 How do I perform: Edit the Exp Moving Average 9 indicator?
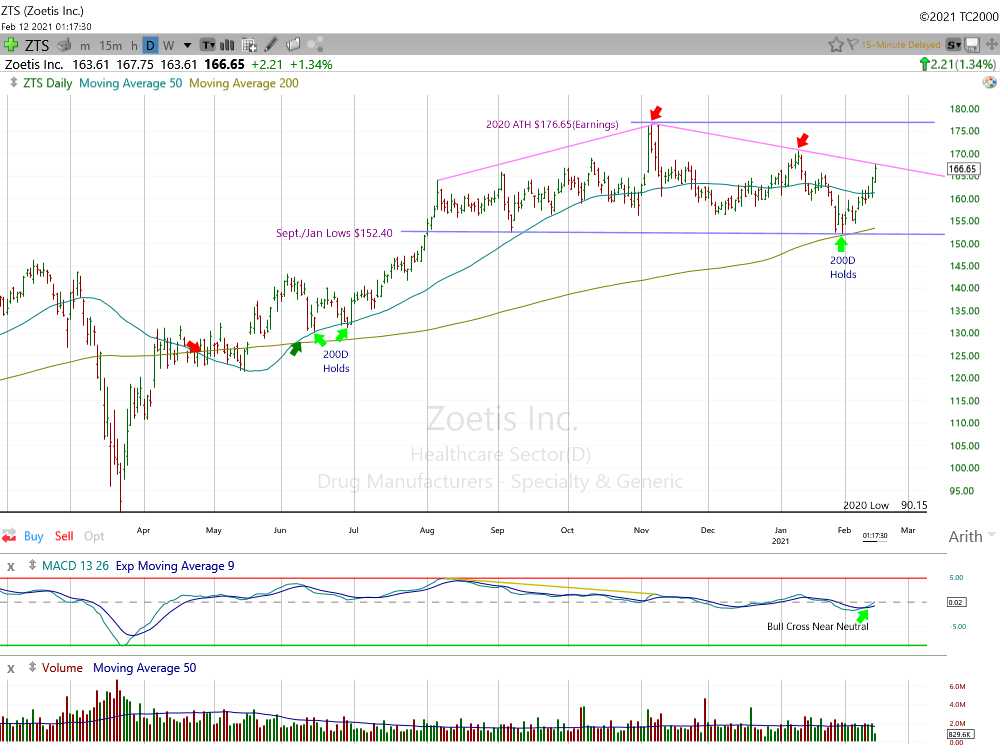(175, 566)
